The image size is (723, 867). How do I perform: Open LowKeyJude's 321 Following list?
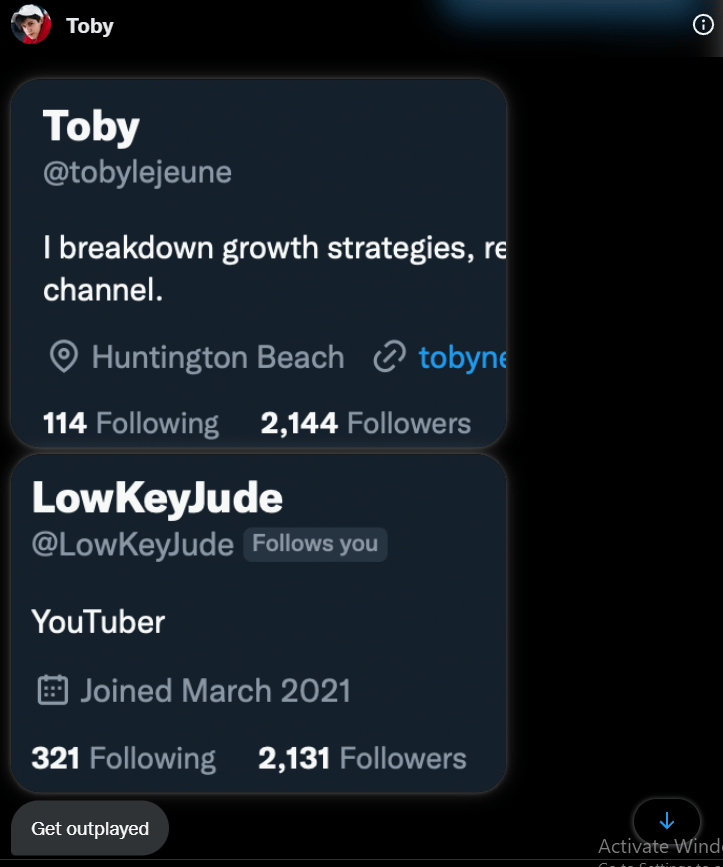[123, 758]
